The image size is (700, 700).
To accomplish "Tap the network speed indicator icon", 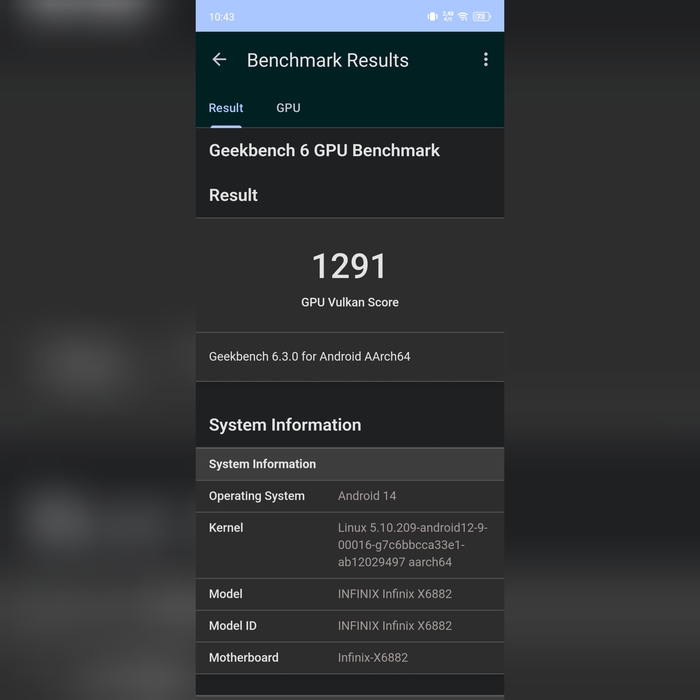I will [x=448, y=17].
